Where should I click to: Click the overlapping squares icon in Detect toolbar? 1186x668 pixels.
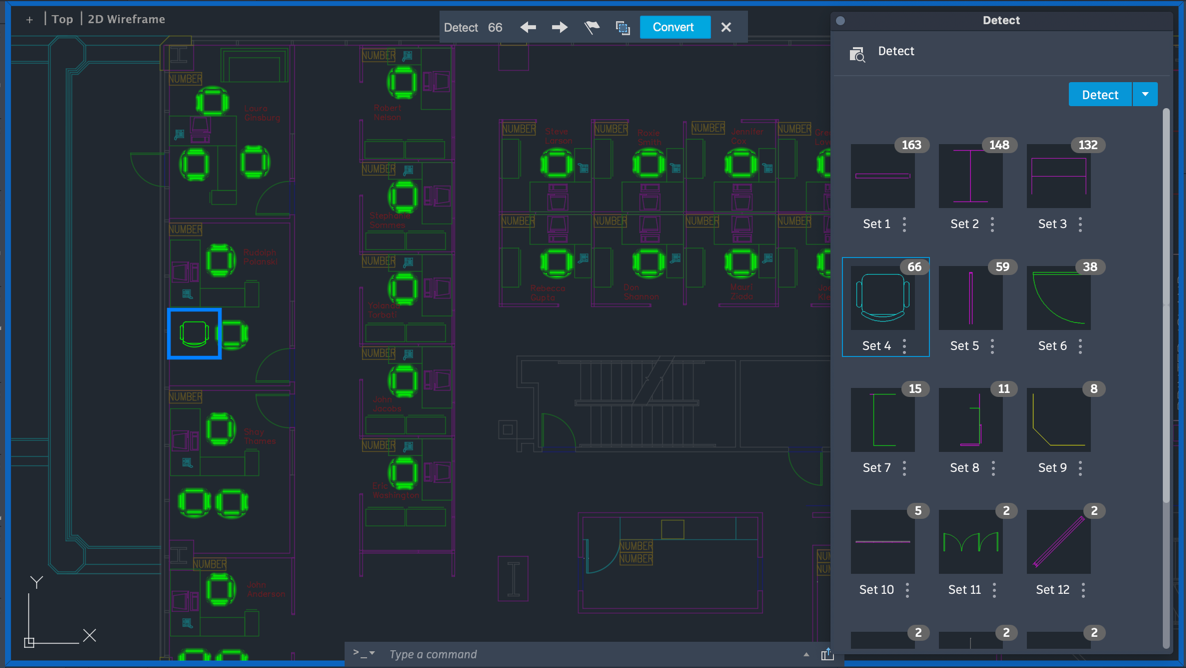(x=622, y=28)
